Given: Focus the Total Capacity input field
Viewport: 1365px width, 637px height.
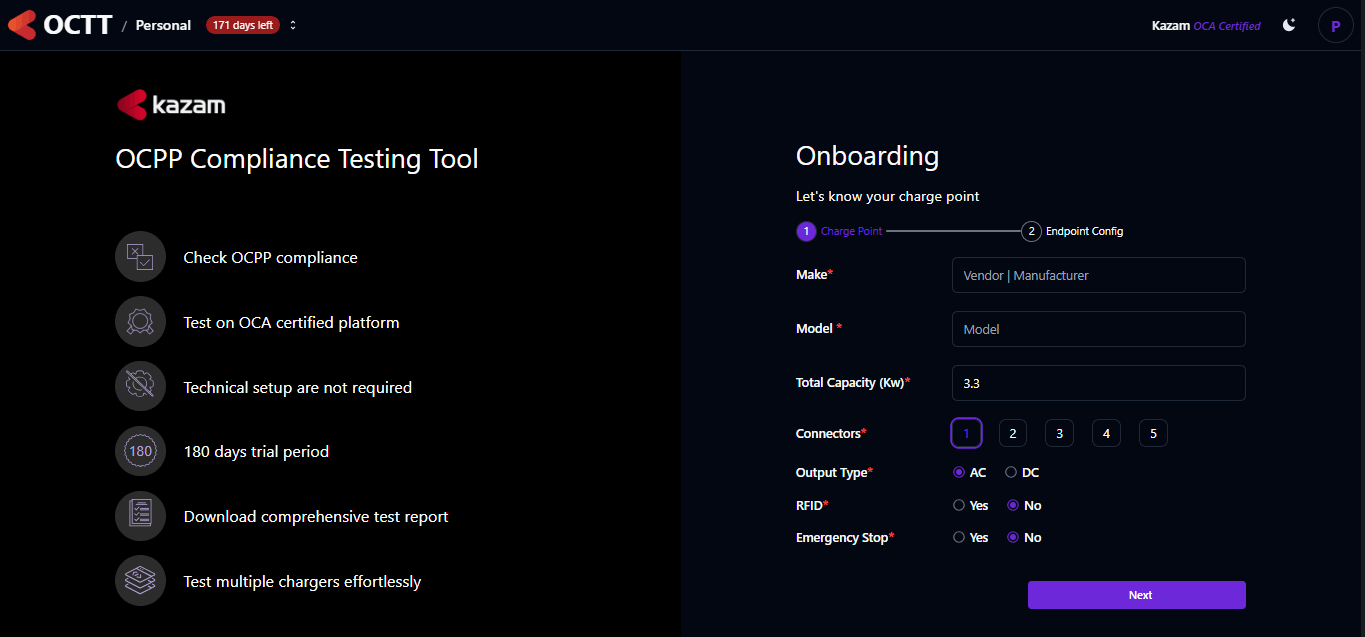Looking at the screenshot, I should (x=1099, y=383).
